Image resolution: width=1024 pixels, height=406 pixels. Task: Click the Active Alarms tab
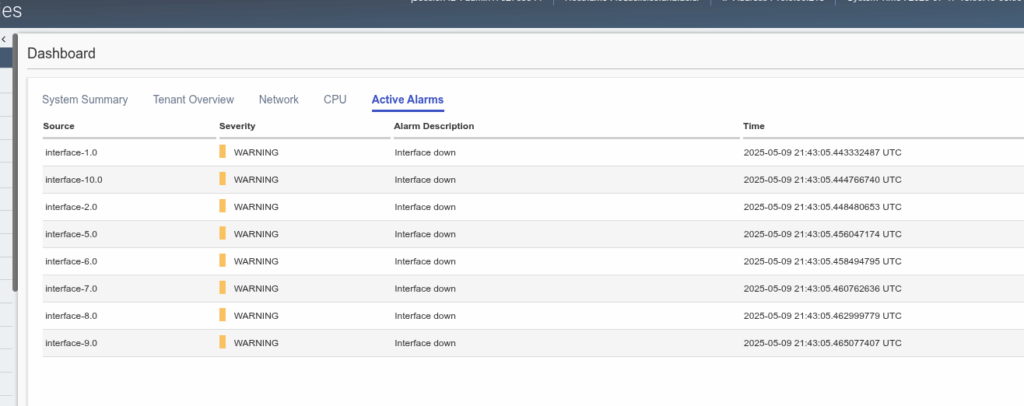pos(407,100)
